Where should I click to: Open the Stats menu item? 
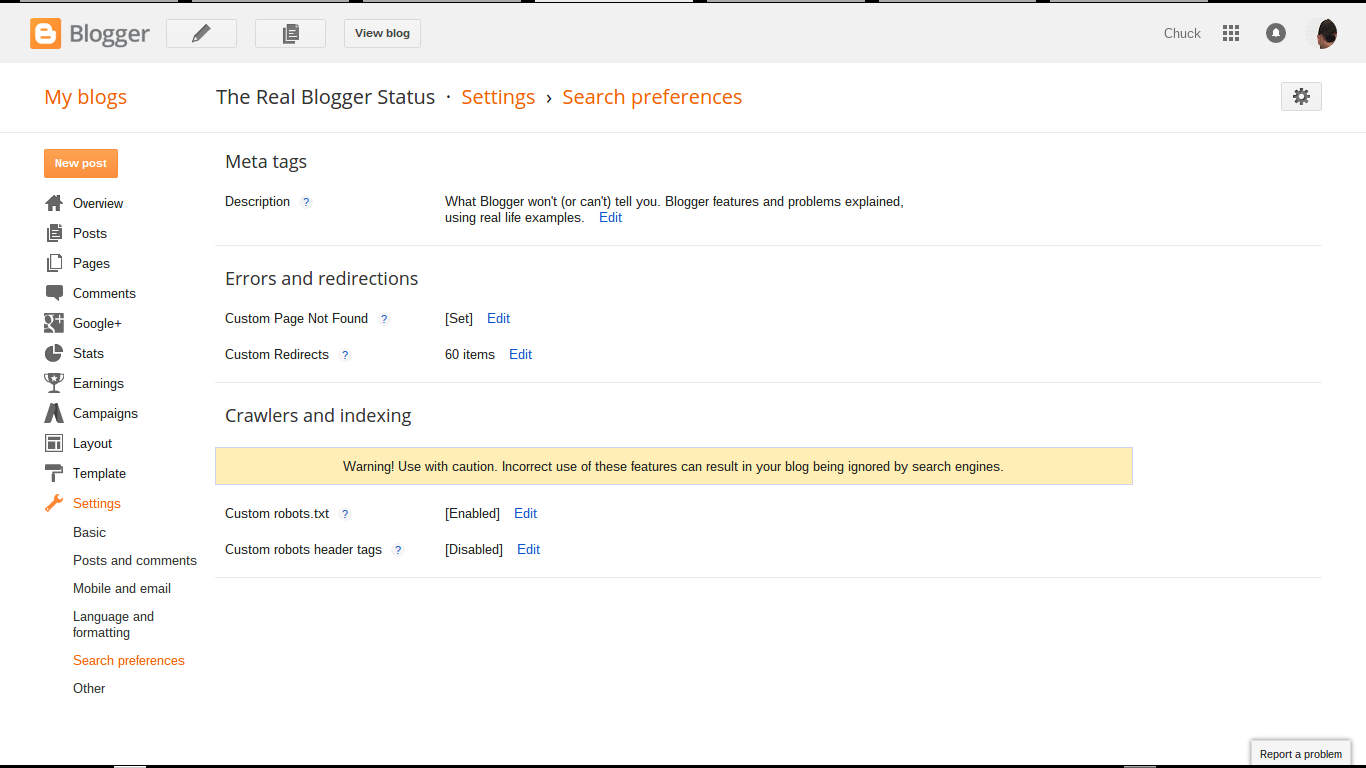point(88,353)
